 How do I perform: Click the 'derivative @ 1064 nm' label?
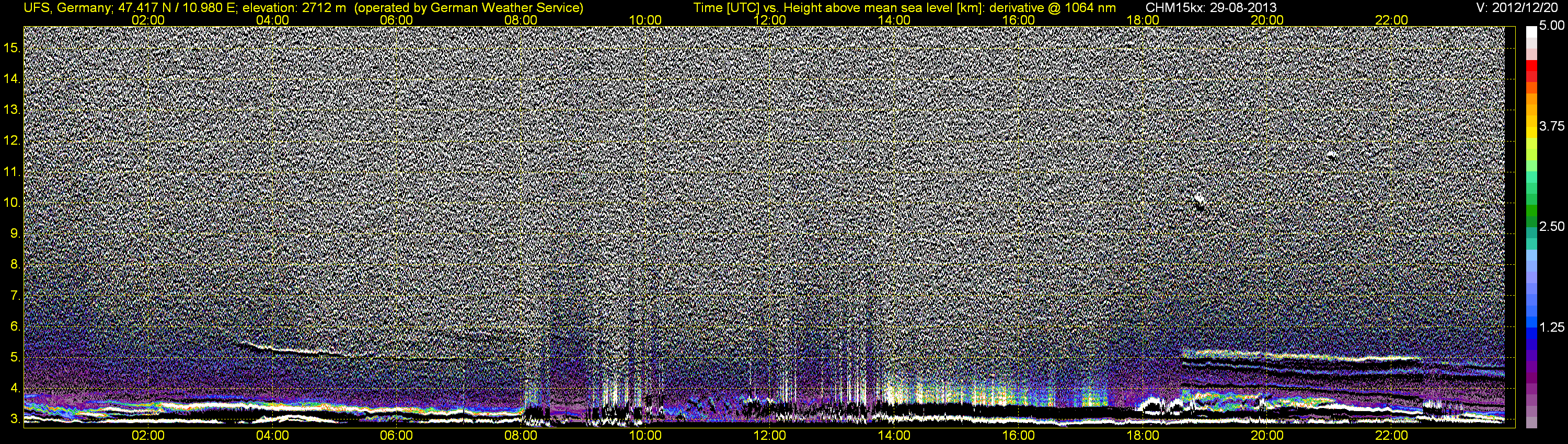tap(1053, 8)
